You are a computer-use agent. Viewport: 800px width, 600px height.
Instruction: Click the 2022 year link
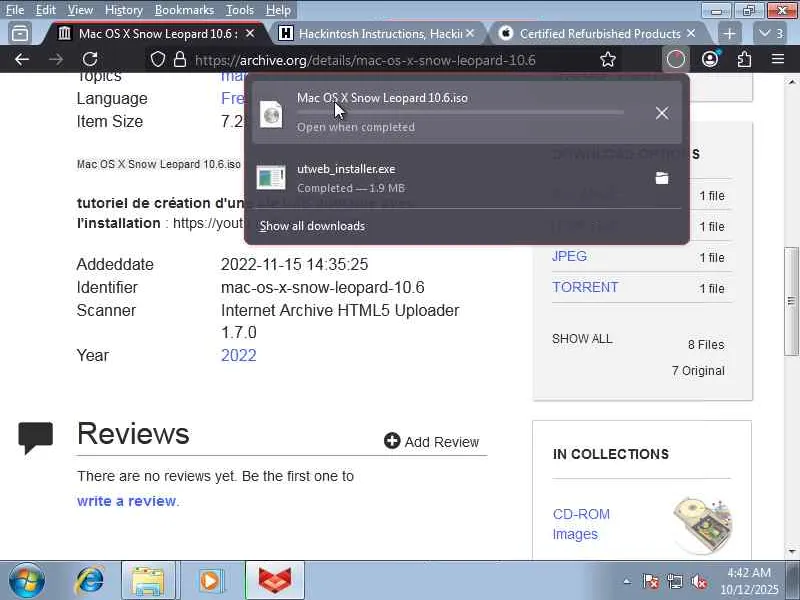tap(238, 355)
